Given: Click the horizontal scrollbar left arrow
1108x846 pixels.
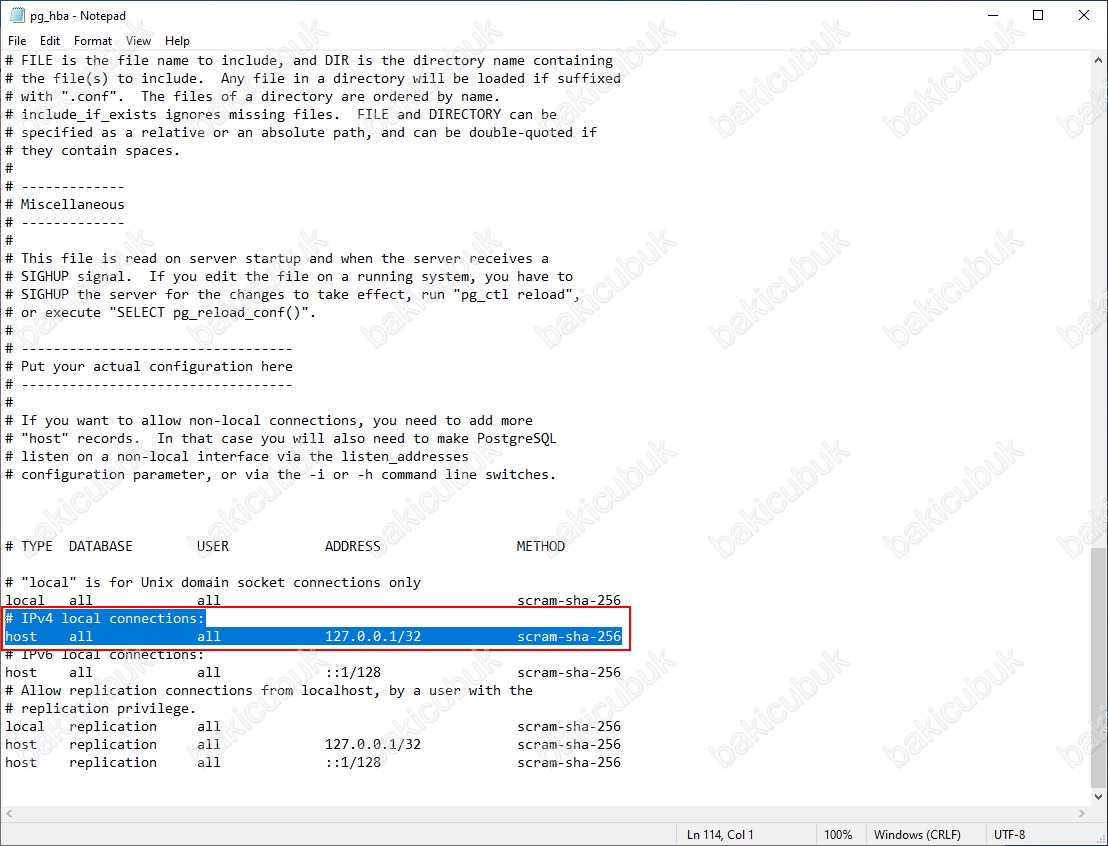Looking at the screenshot, I should 10,814.
